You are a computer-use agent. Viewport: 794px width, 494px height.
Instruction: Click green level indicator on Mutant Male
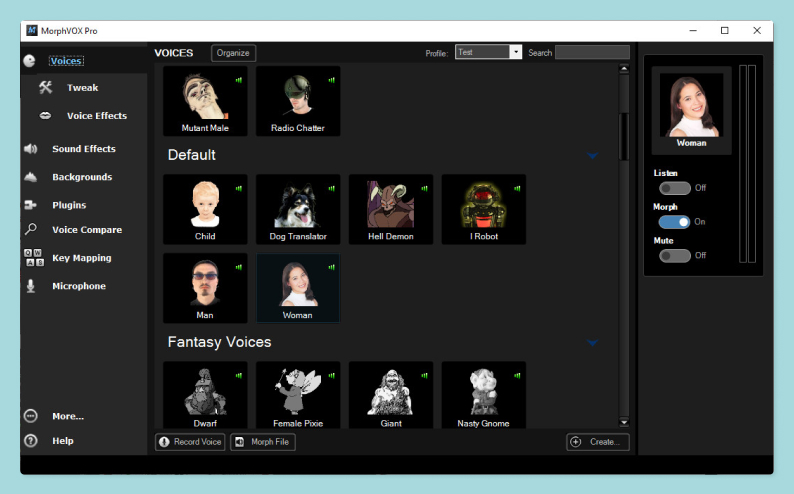pos(239,80)
